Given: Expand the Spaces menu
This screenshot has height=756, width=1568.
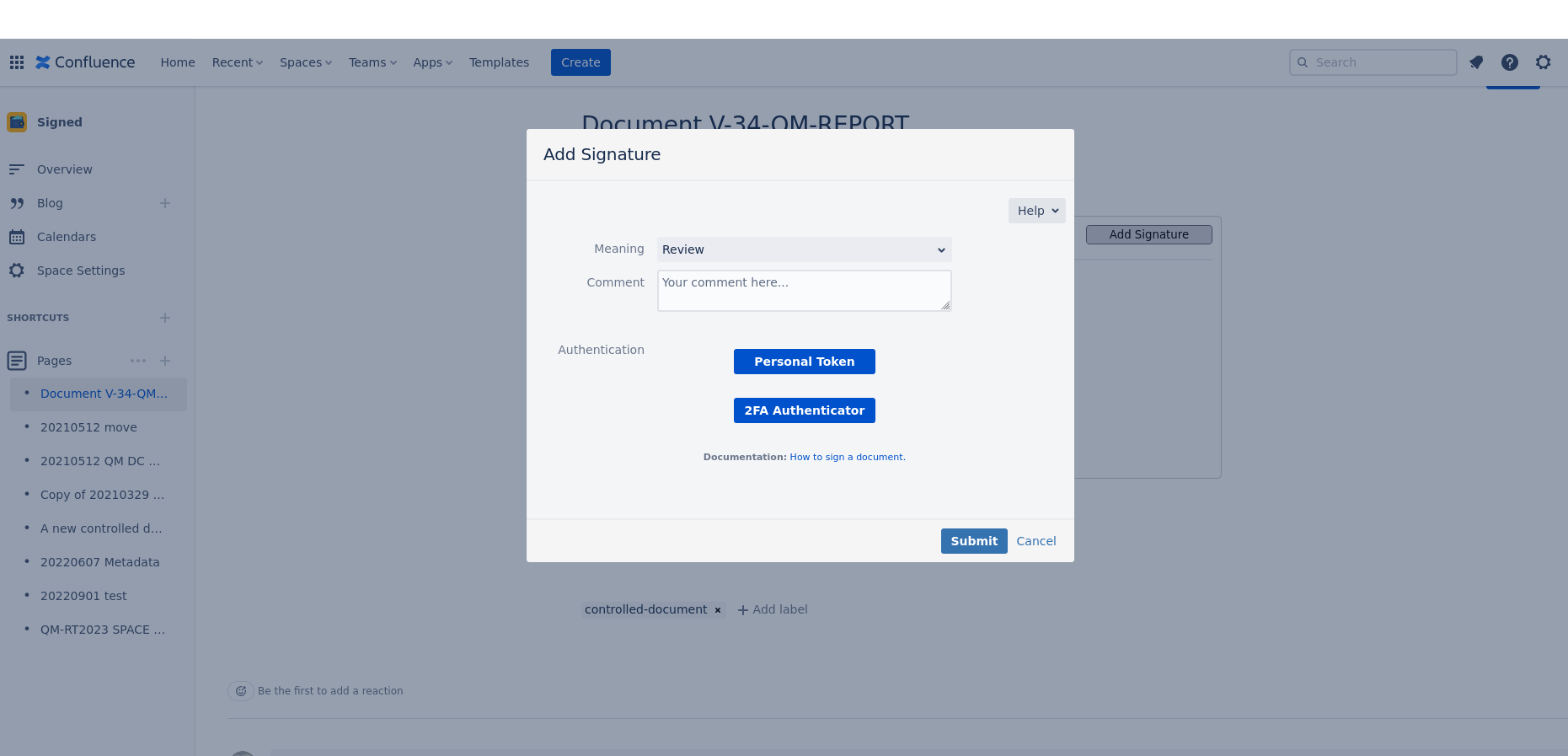Looking at the screenshot, I should click(x=306, y=62).
